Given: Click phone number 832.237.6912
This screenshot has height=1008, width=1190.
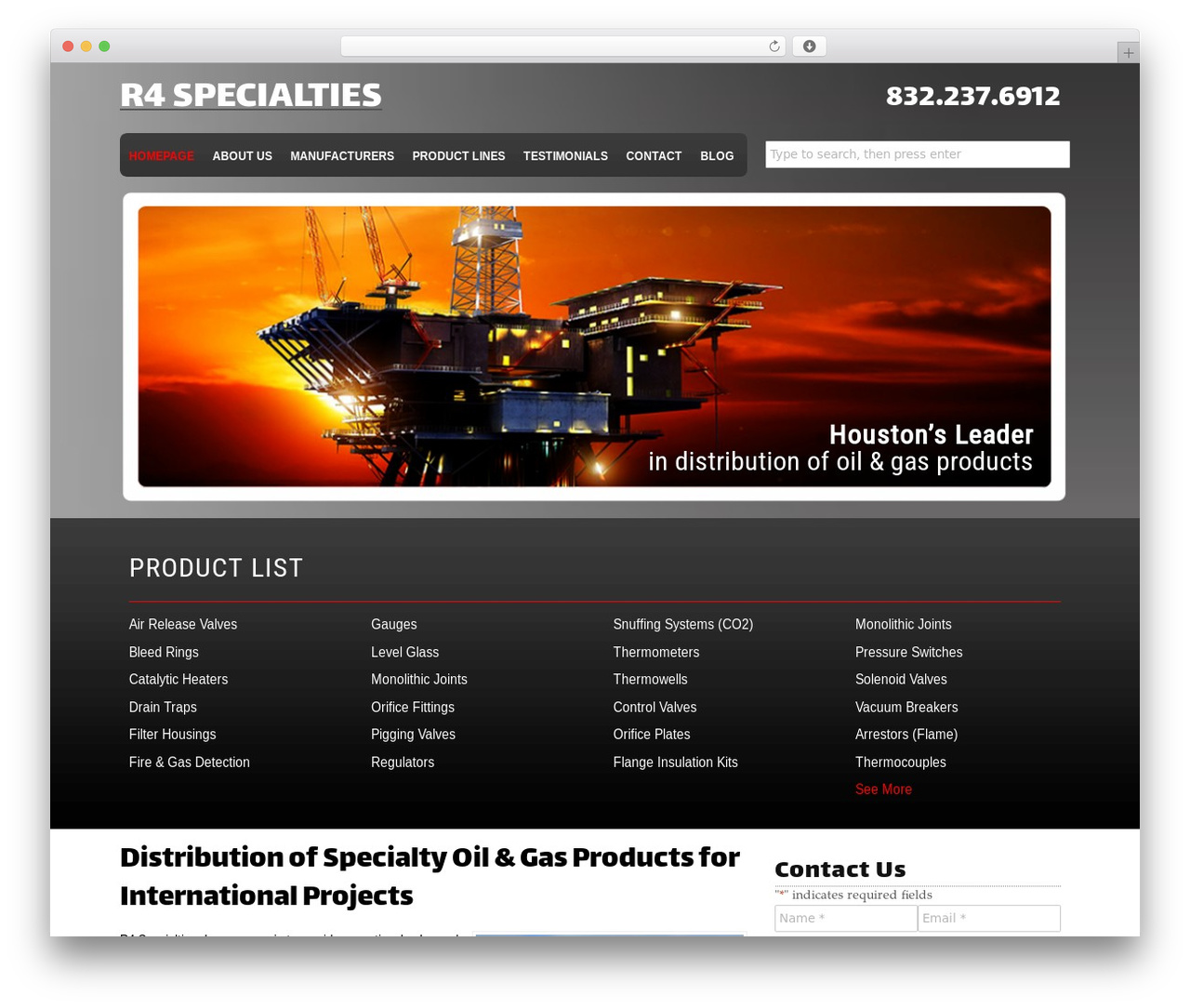Looking at the screenshot, I should pyautogui.click(x=972, y=96).
